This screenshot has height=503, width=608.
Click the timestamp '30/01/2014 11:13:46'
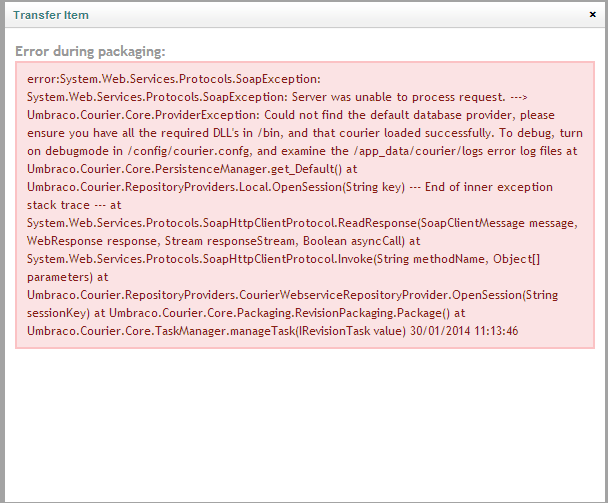[464, 331]
